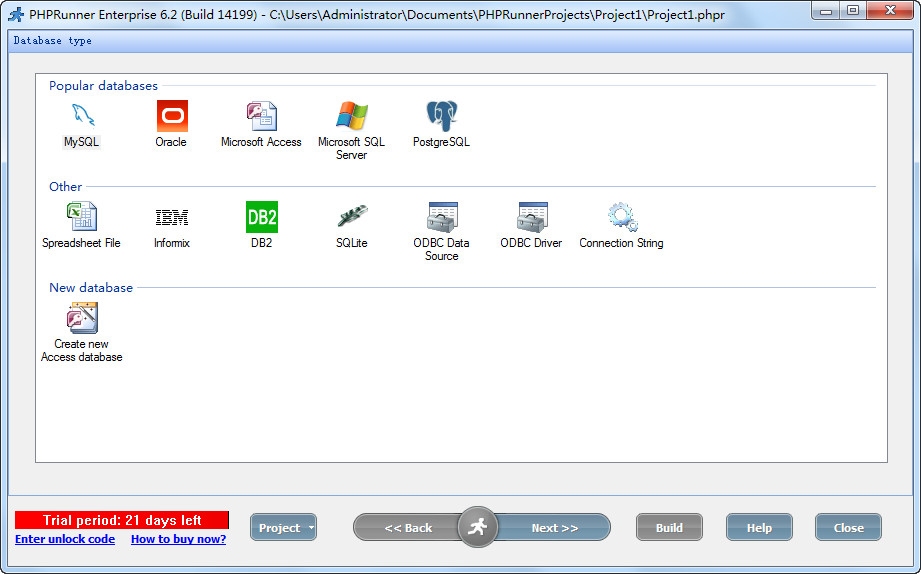Viewport: 921px width, 574px height.
Task: Select the MySQL database icon
Action: pos(82,117)
